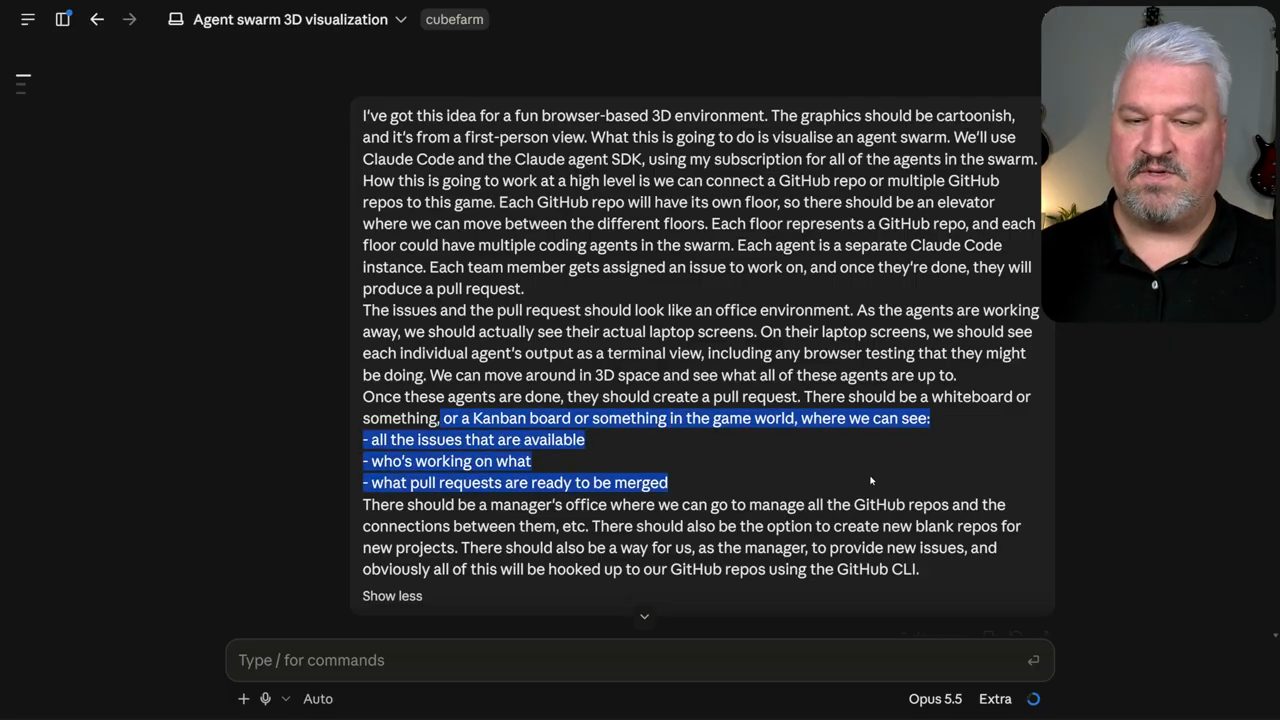Jump to latest with the down chevron
Screen dimensions: 1280x720
(x=644, y=616)
